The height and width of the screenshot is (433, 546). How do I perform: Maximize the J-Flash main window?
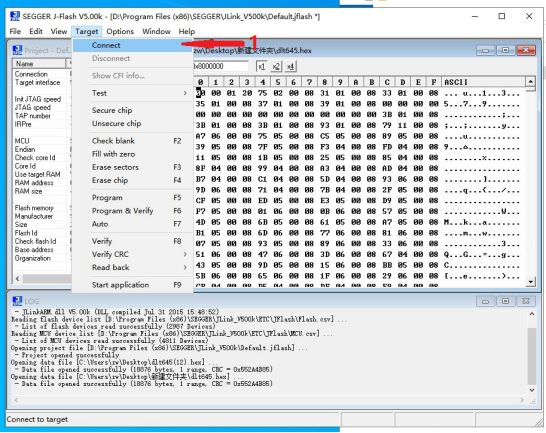502,16
